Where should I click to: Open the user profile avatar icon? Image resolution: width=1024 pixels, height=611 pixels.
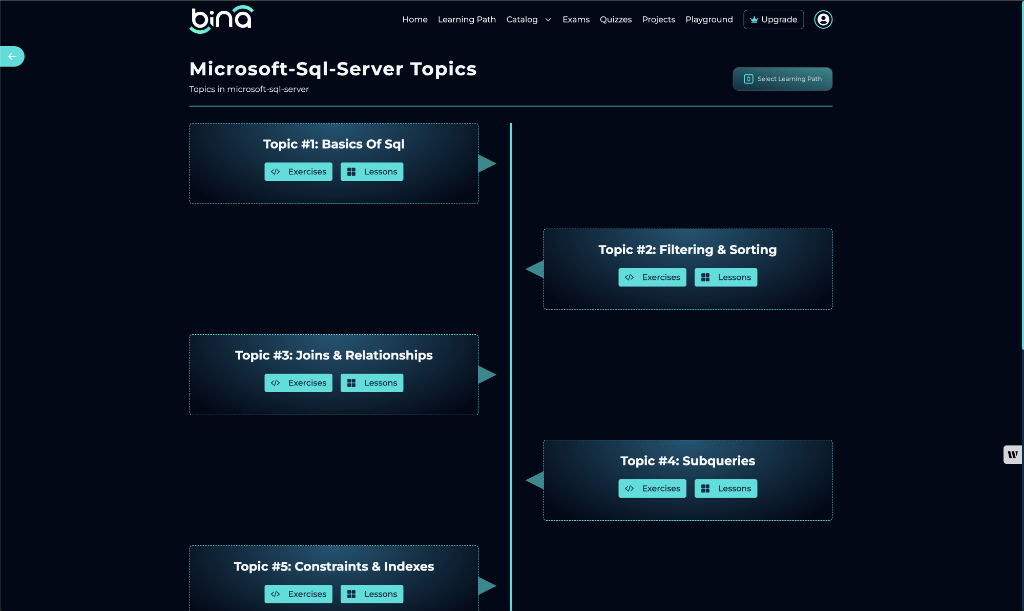pos(823,20)
